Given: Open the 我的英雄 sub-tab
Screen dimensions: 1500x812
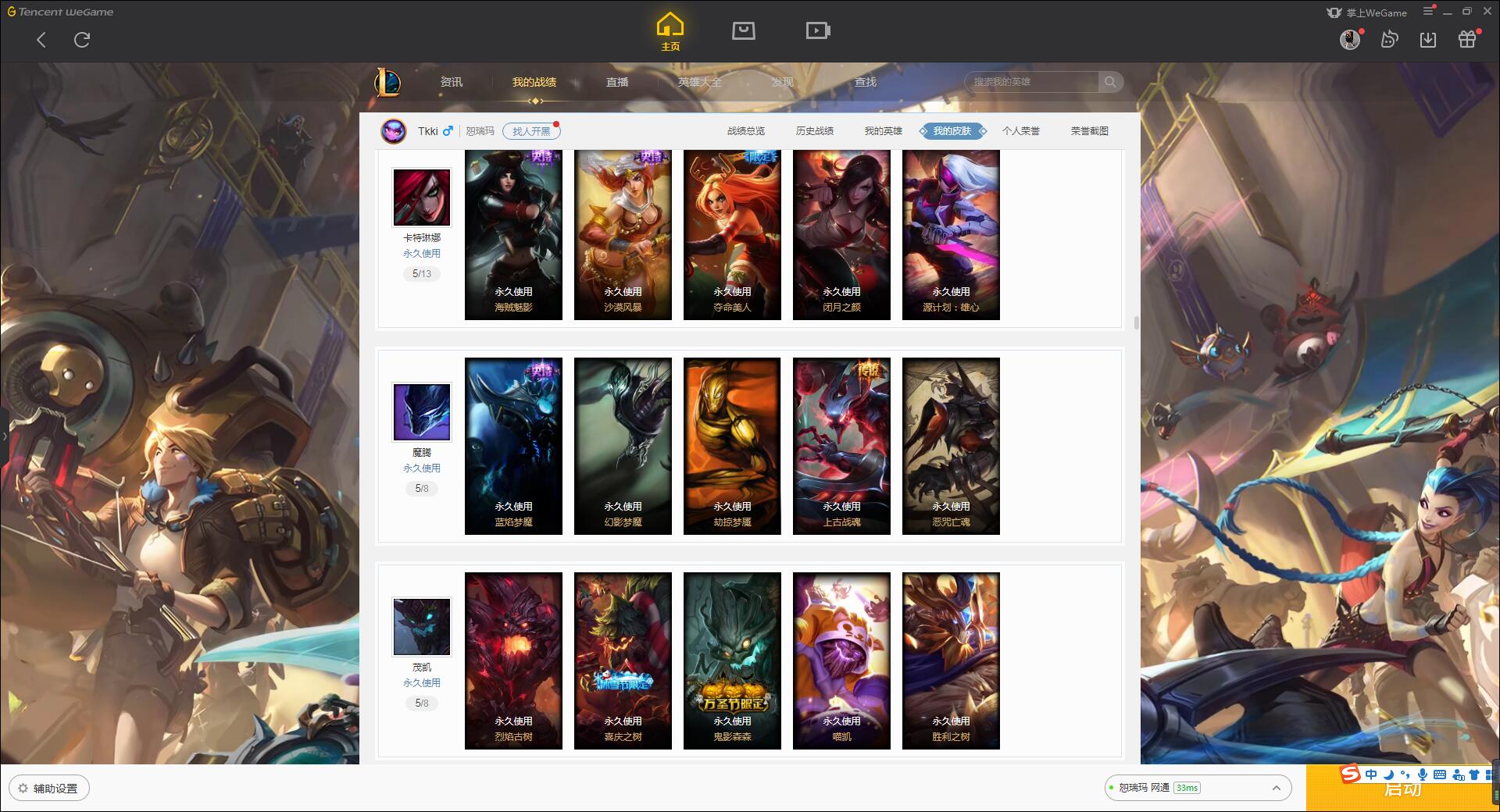Looking at the screenshot, I should coord(884,131).
